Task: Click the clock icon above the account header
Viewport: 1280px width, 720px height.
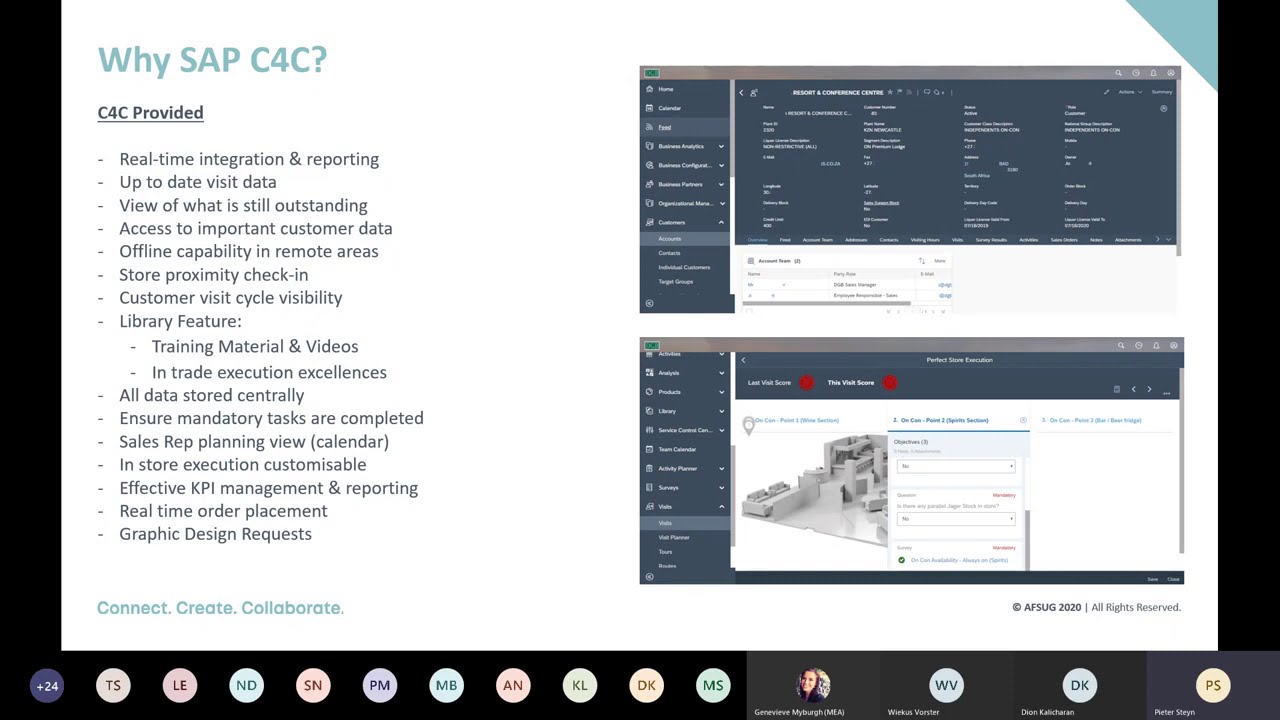Action: pos(1136,73)
